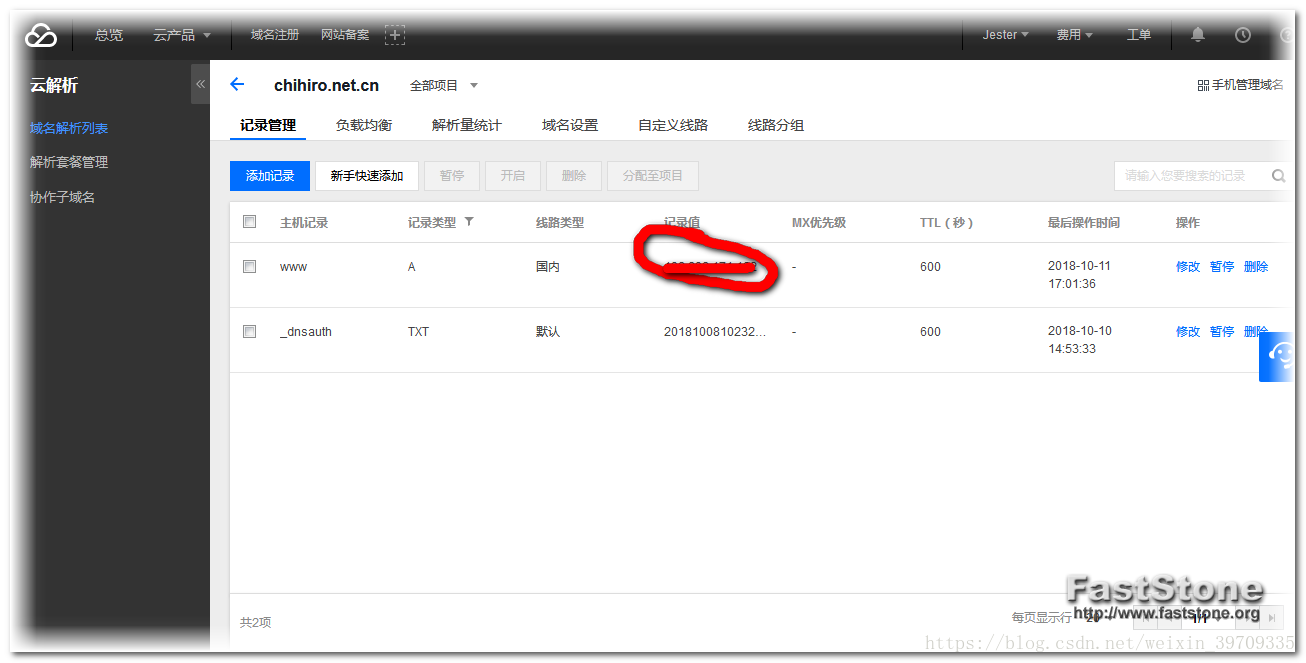Viewport: 1306px width, 663px height.
Task: Filter record types with the funnel icon
Action: (x=470, y=222)
